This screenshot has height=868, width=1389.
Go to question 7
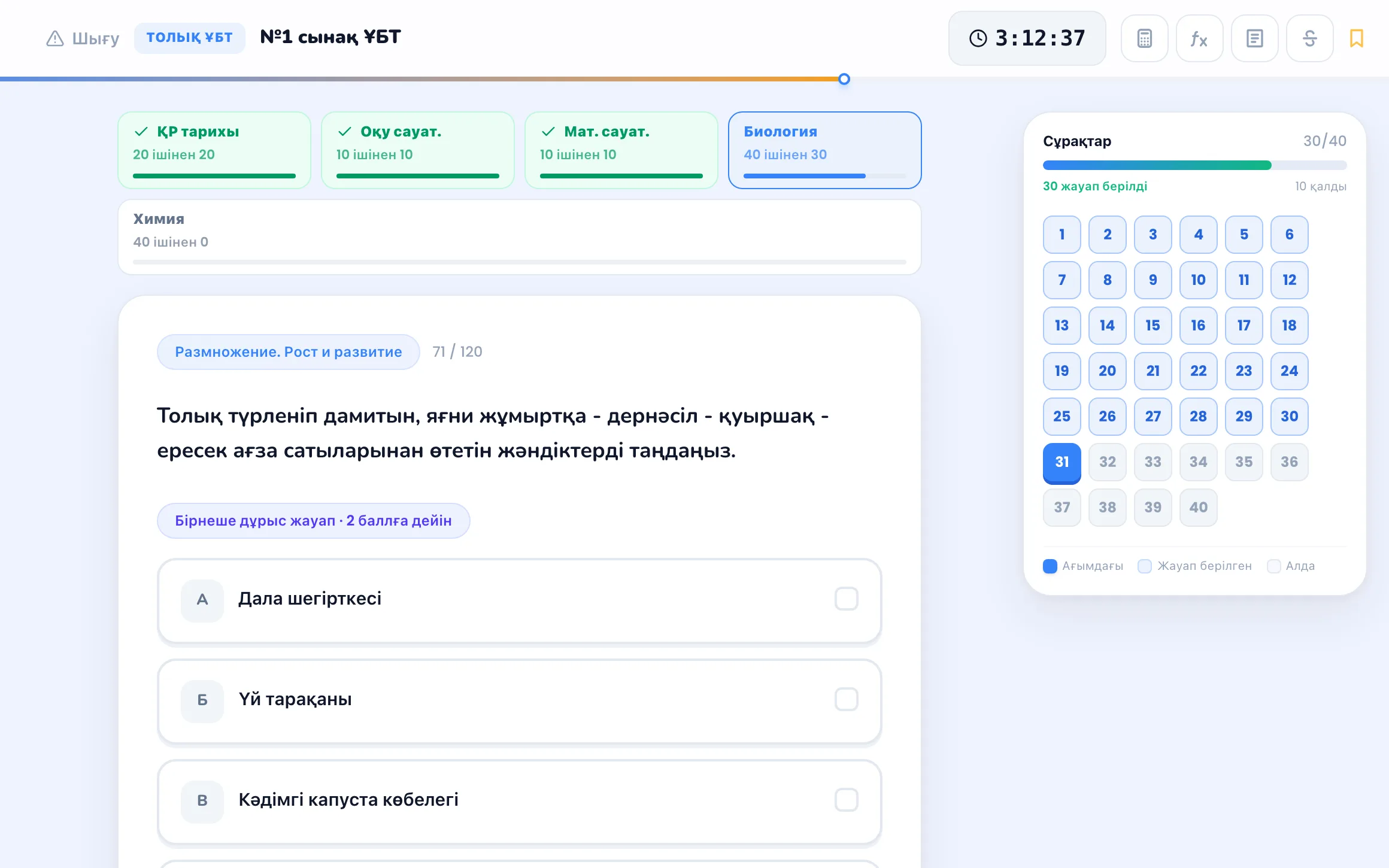(1062, 280)
